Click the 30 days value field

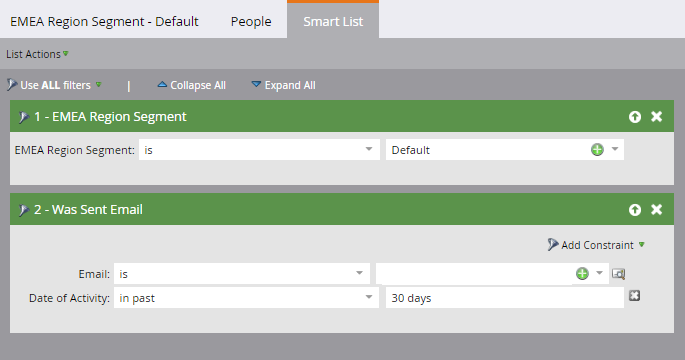(x=505, y=298)
